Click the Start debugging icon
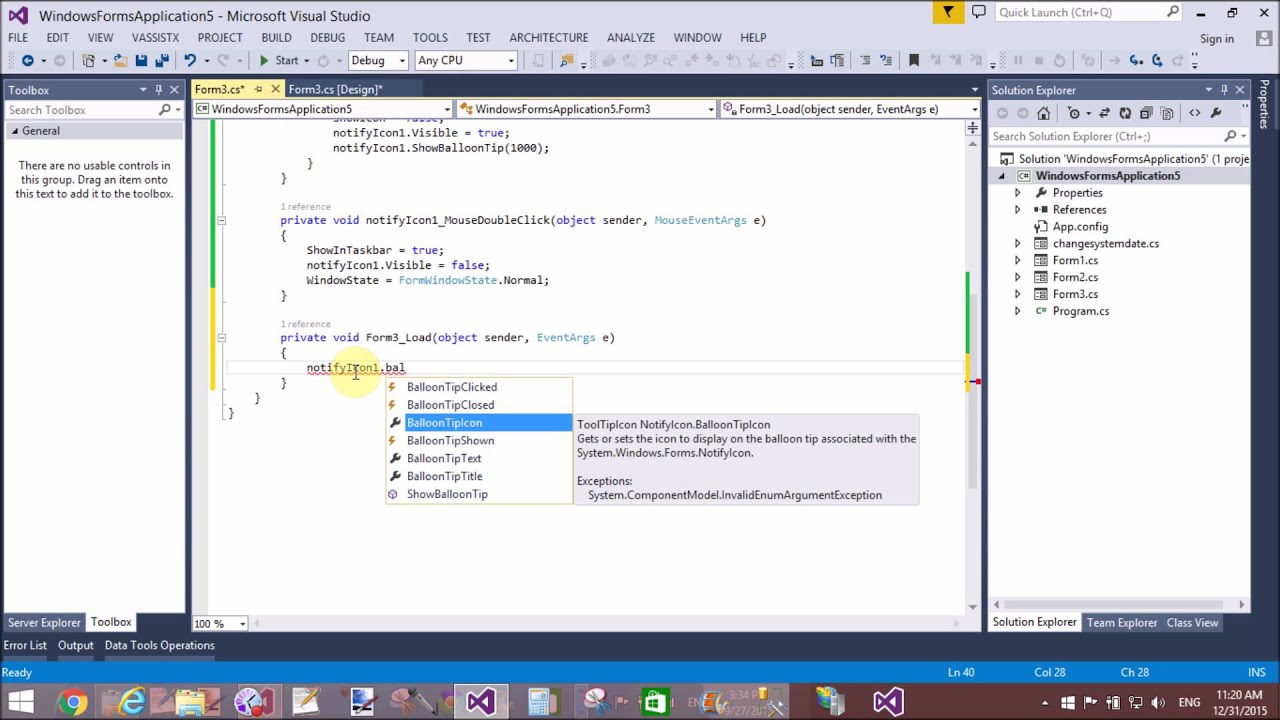The height and width of the screenshot is (720, 1280). (264, 60)
